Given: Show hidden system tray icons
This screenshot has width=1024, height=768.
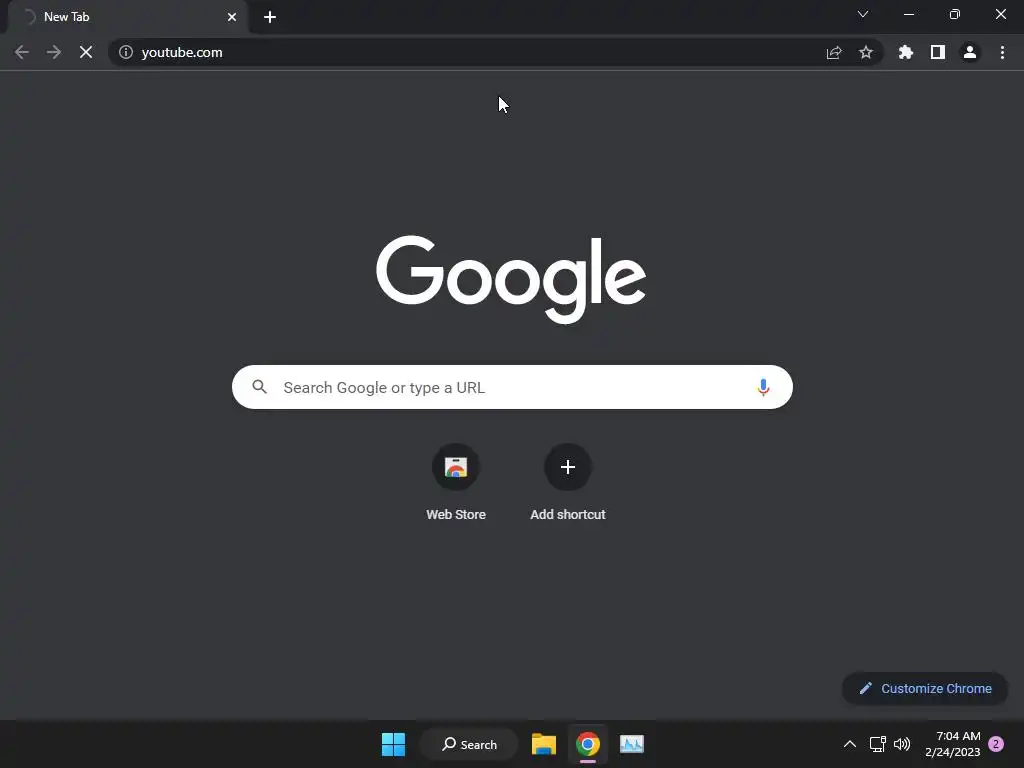Looking at the screenshot, I should click(850, 744).
